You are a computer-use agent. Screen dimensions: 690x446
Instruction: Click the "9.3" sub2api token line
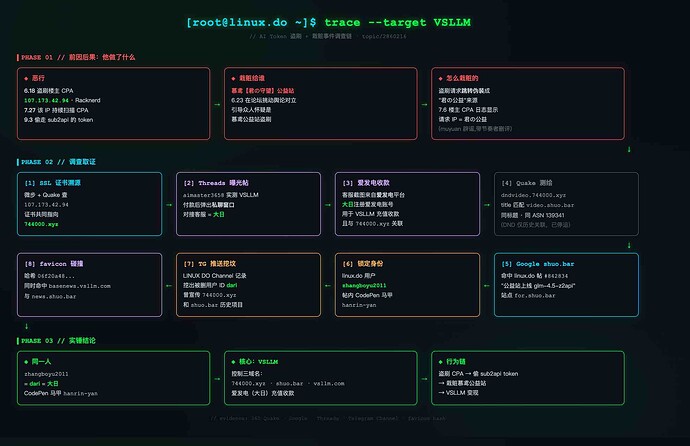[x=58, y=120]
